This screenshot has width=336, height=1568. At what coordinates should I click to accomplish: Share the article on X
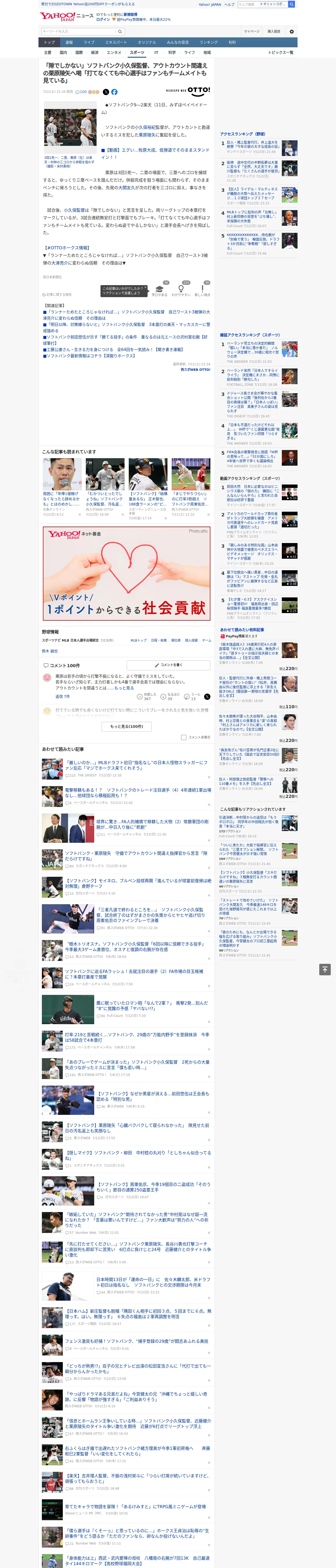point(105,92)
